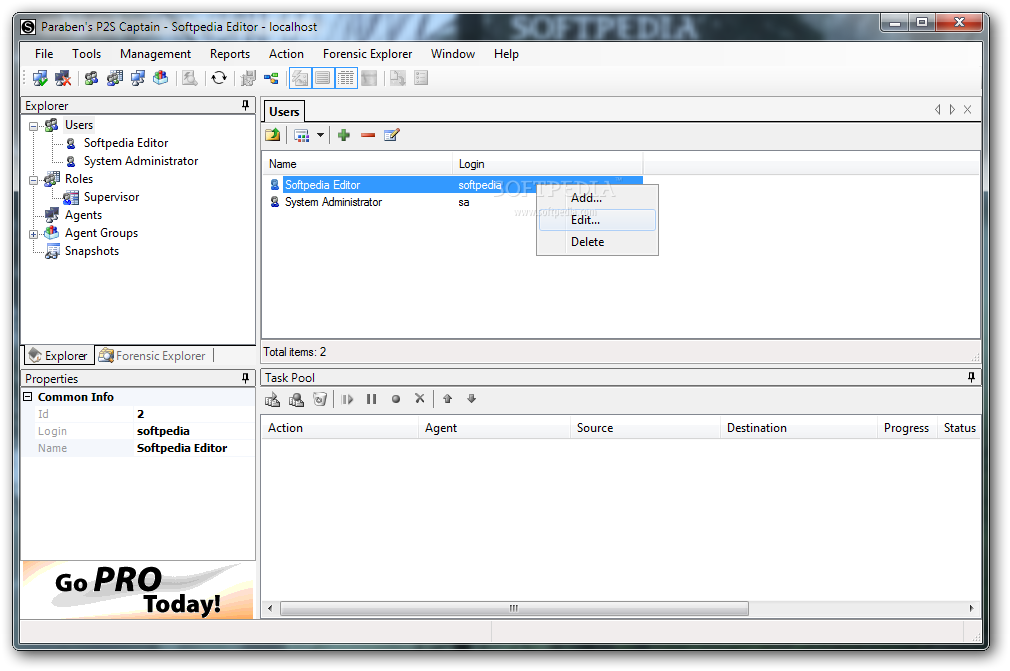Toggle the details grid view mode button
Screen dimensions: 1010x671
pos(346,79)
